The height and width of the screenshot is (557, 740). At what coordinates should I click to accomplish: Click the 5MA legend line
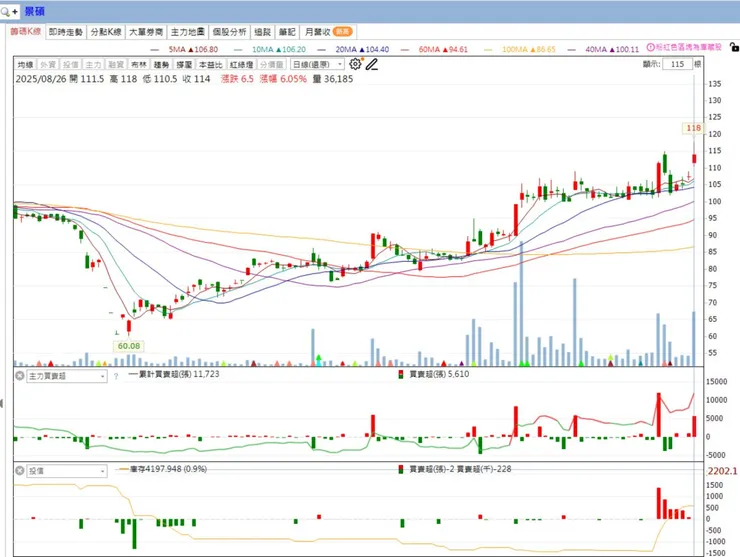(x=155, y=50)
